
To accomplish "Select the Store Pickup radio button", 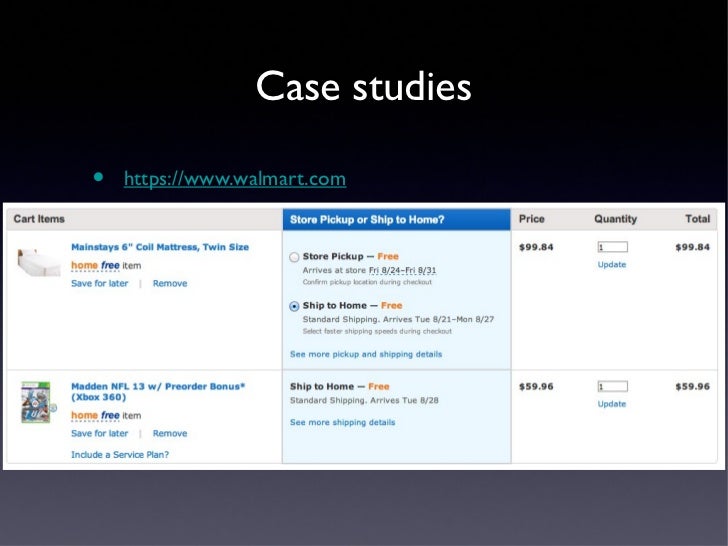I will 294,257.
